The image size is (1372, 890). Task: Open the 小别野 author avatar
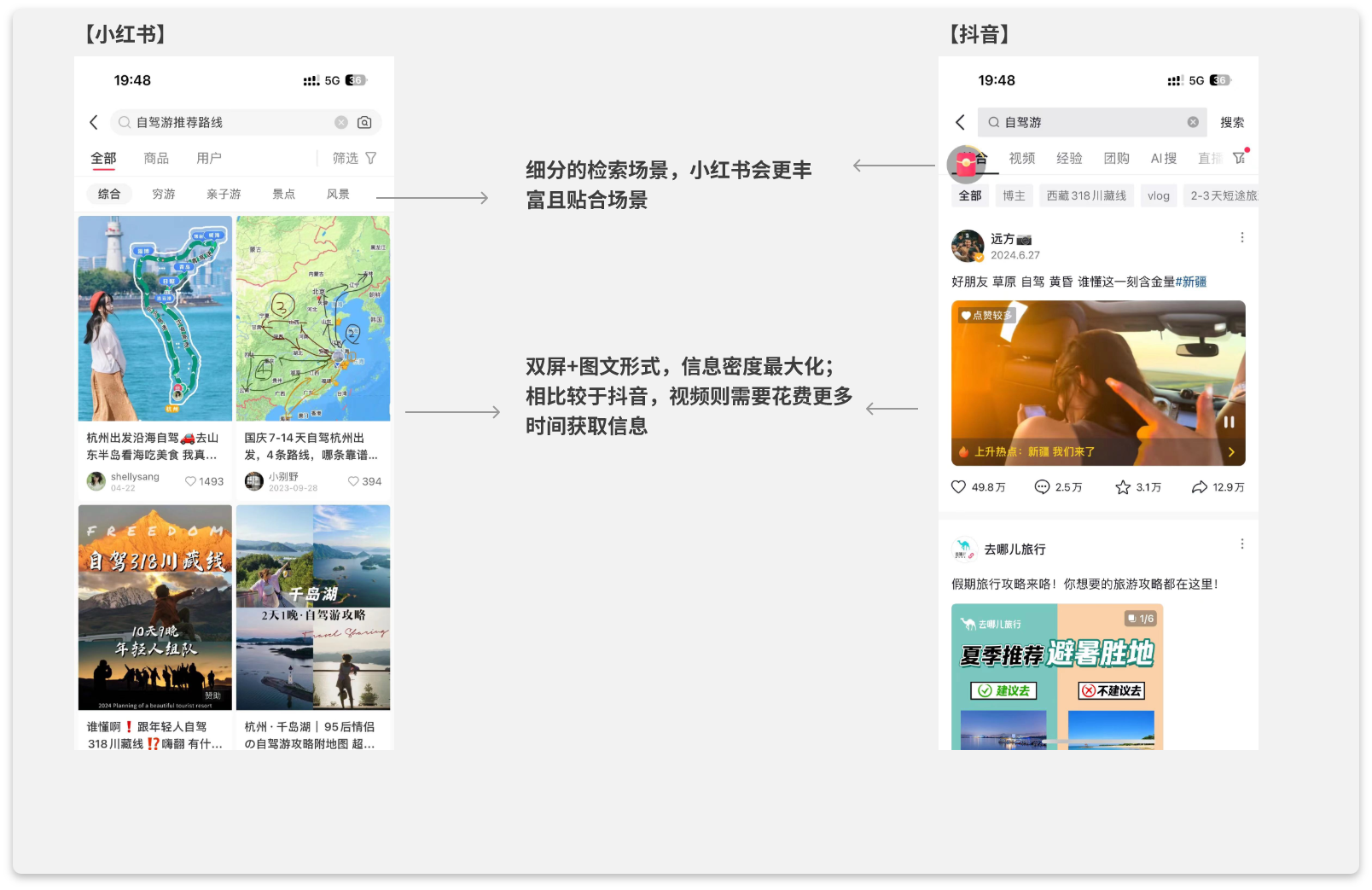point(254,481)
